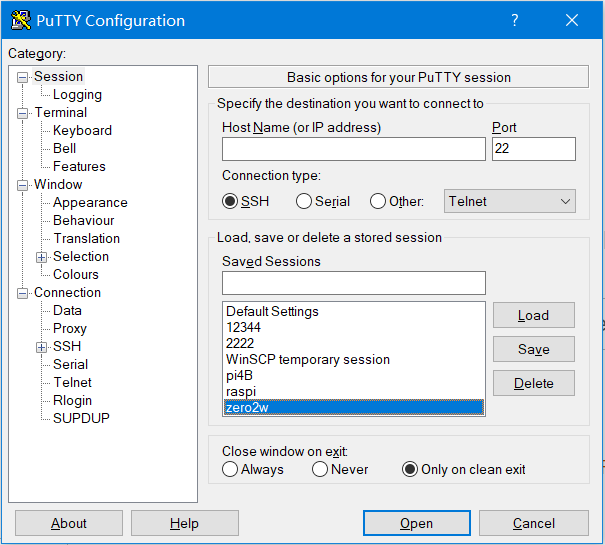Open the Connection category
Image resolution: width=605 pixels, height=545 pixels.
point(67,293)
